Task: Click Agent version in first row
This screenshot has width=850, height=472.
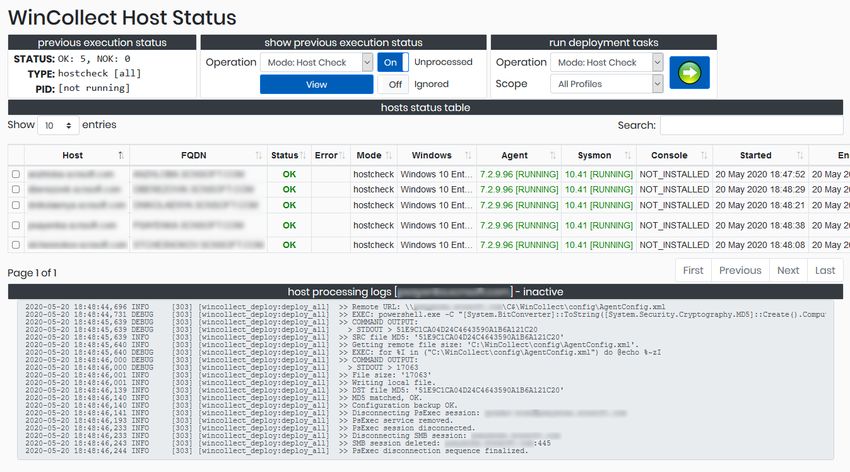Action: pos(519,174)
